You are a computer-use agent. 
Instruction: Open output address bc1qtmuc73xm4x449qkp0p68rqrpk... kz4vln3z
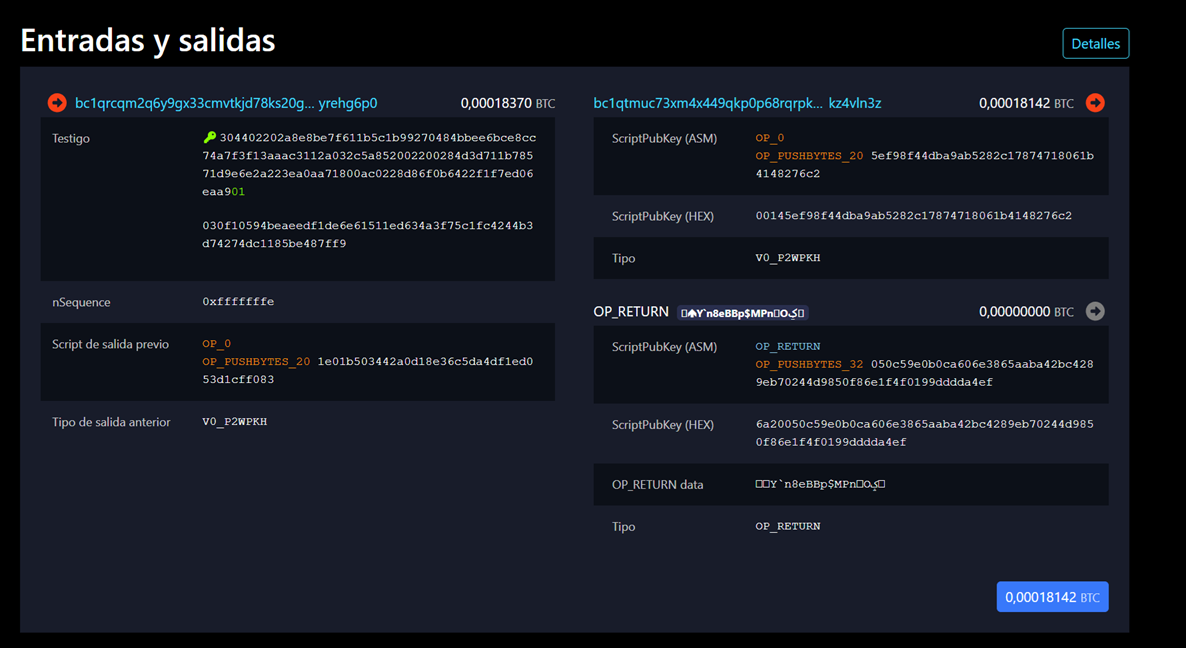coord(737,103)
